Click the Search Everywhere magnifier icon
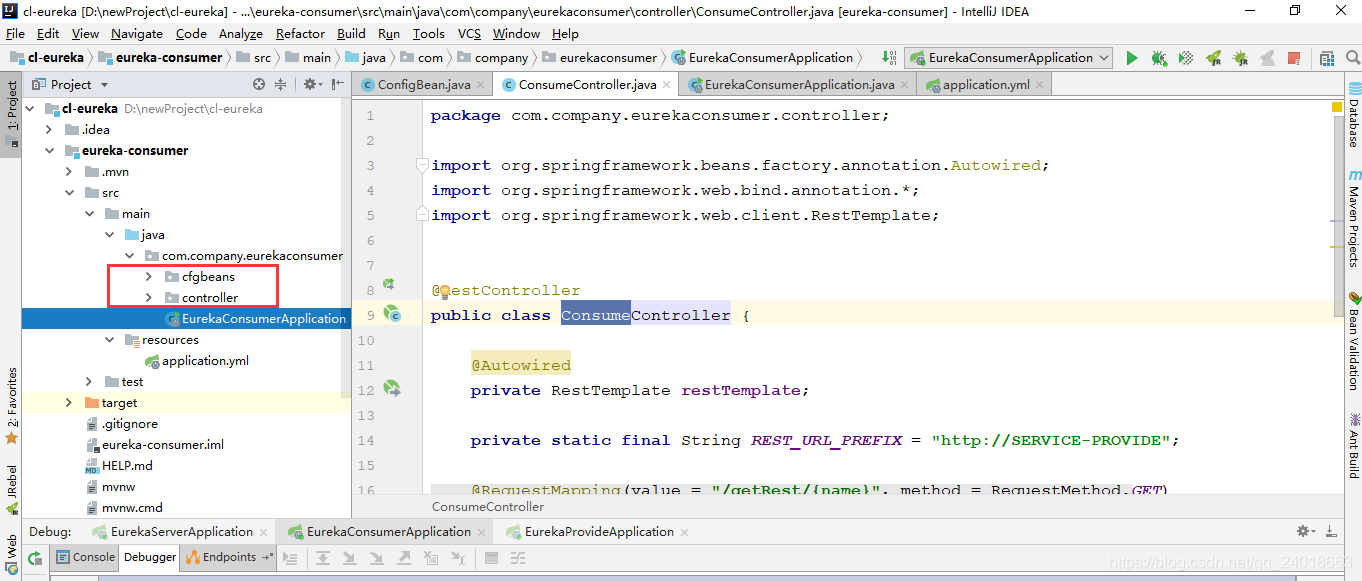This screenshot has height=581, width=1362. pyautogui.click(x=1352, y=58)
